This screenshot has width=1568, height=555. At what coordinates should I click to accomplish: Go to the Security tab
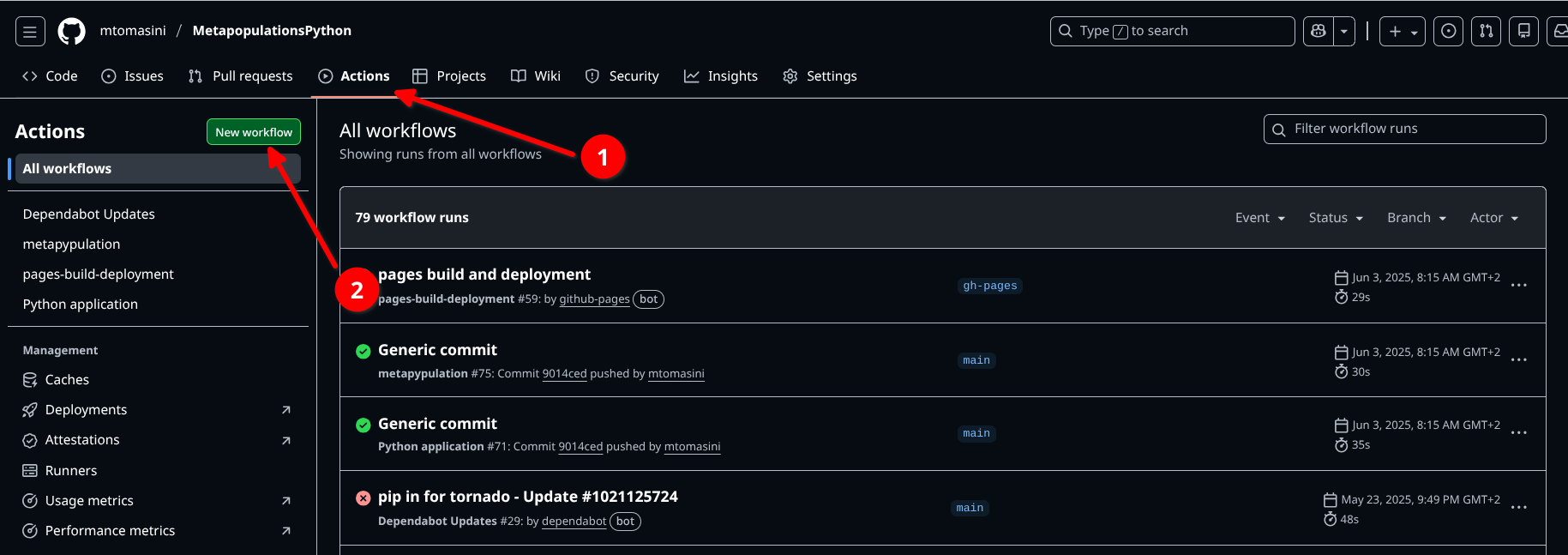622,76
